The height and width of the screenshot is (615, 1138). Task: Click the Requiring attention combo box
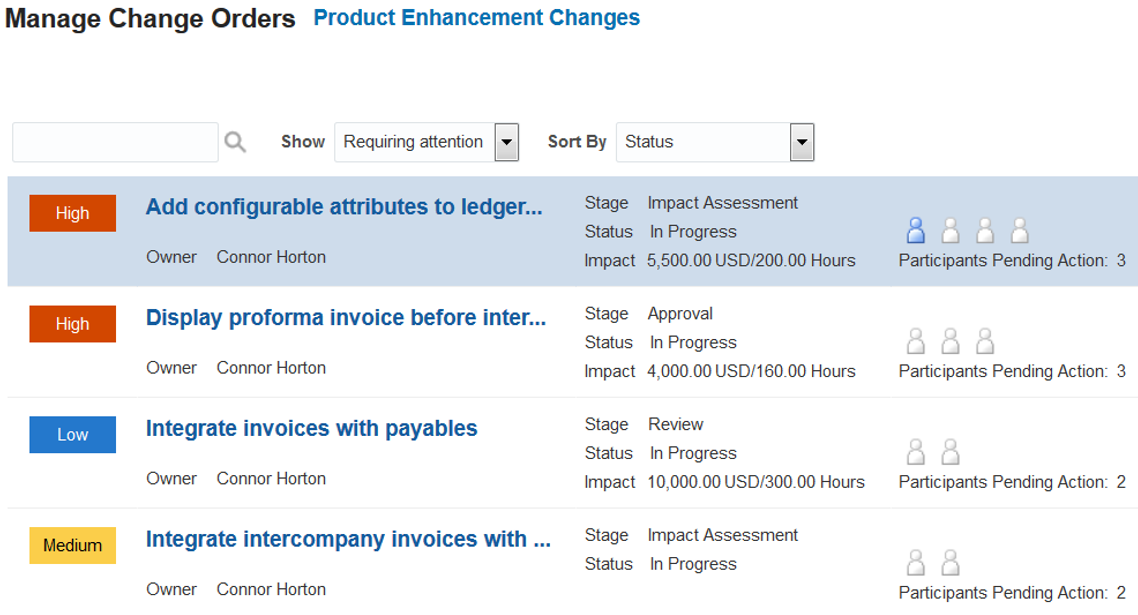point(414,142)
